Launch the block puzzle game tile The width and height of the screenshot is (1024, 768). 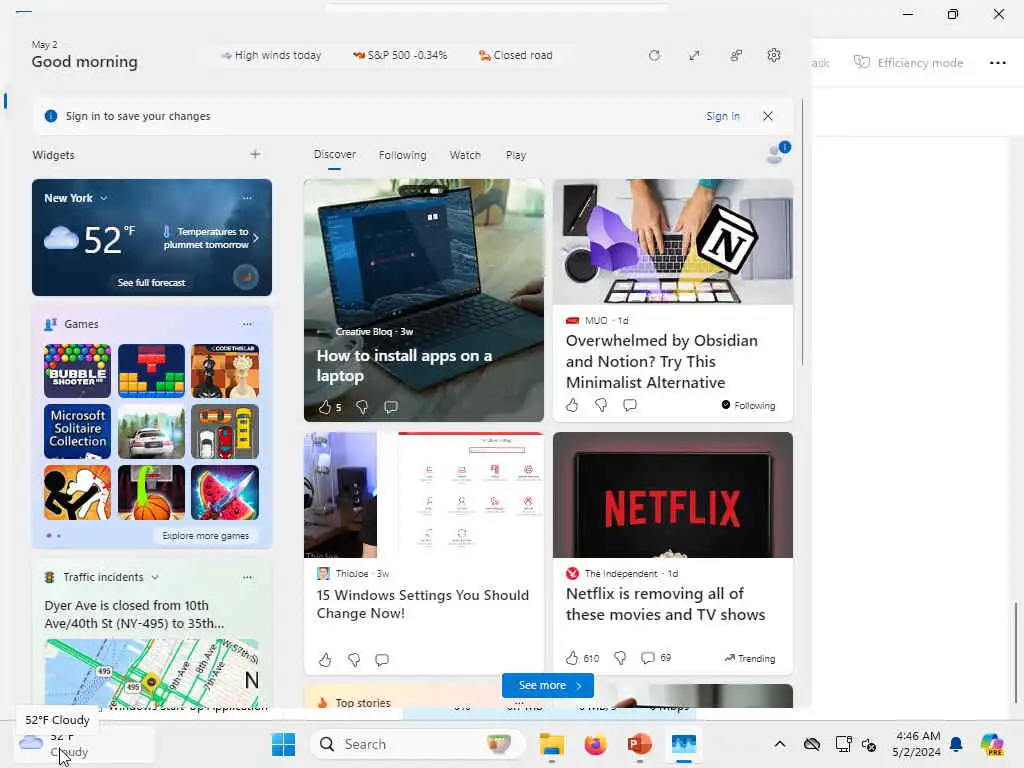pos(152,371)
